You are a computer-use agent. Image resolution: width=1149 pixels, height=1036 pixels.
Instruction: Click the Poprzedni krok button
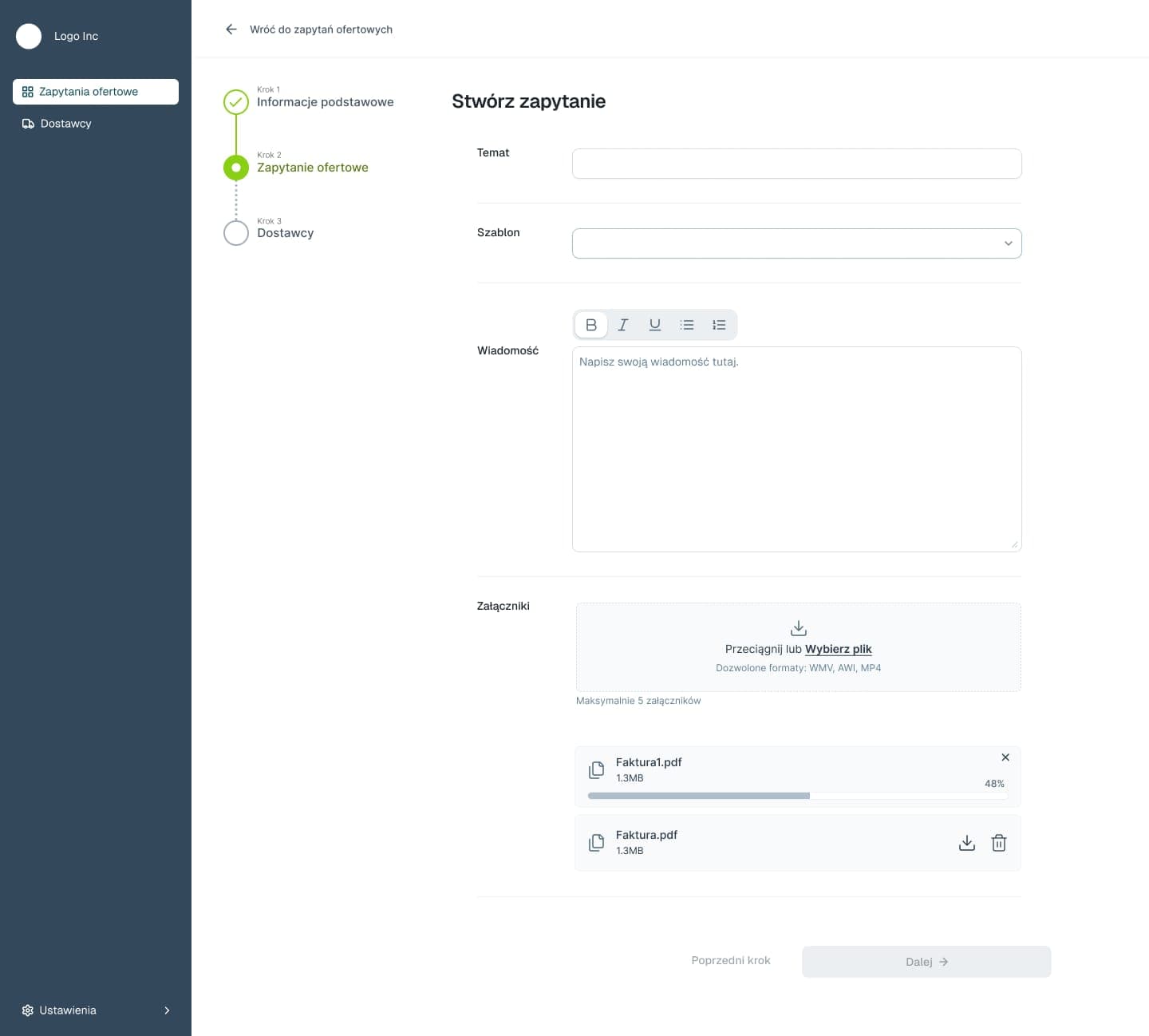730,960
